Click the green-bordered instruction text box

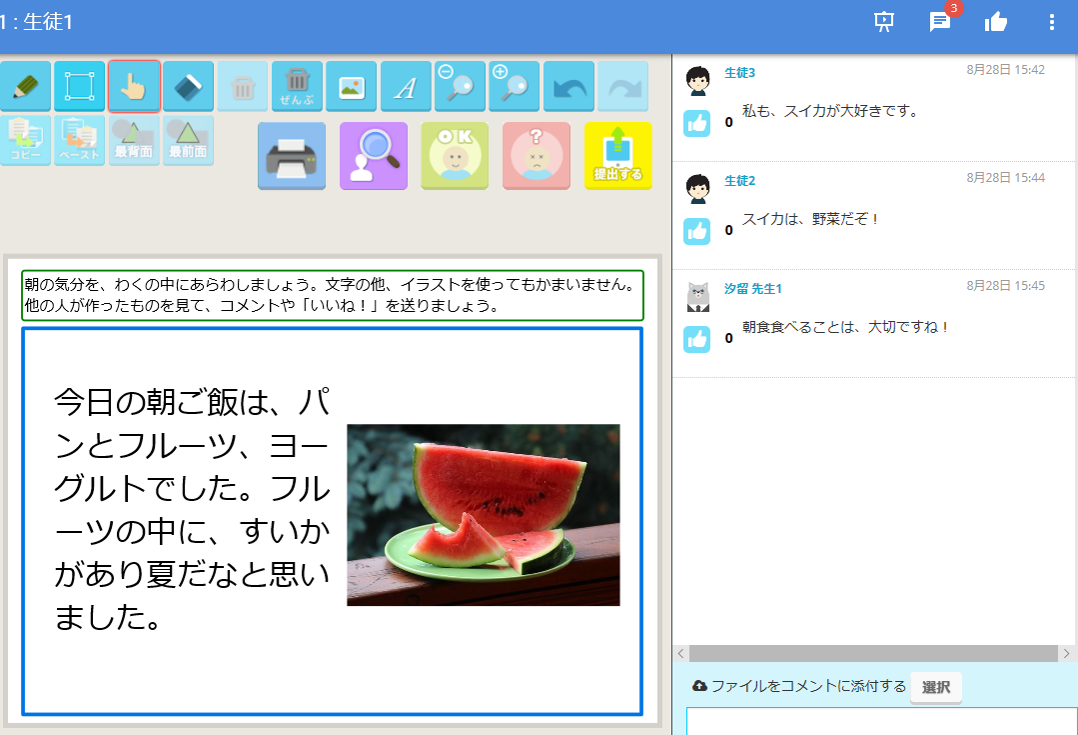click(x=333, y=295)
